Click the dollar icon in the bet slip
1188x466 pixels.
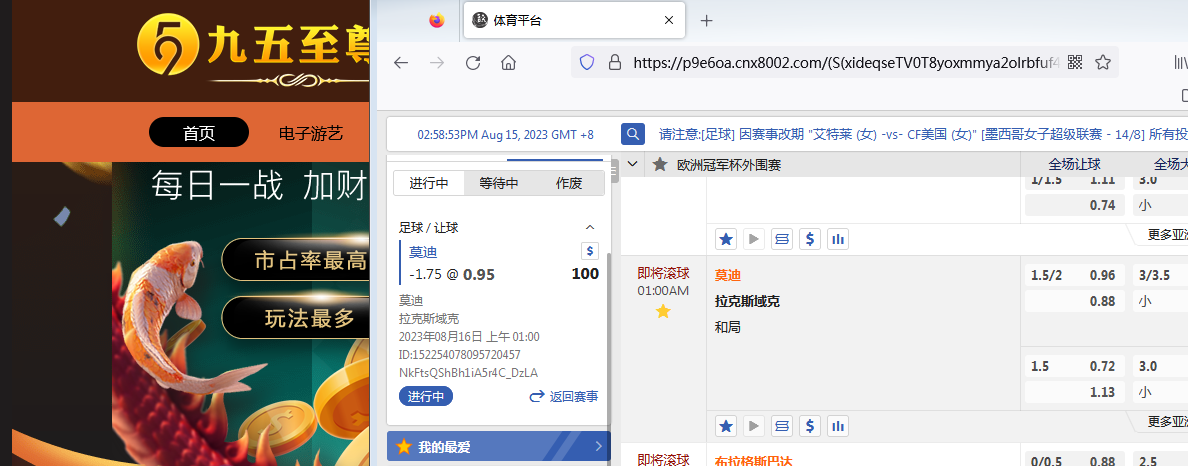click(x=589, y=252)
